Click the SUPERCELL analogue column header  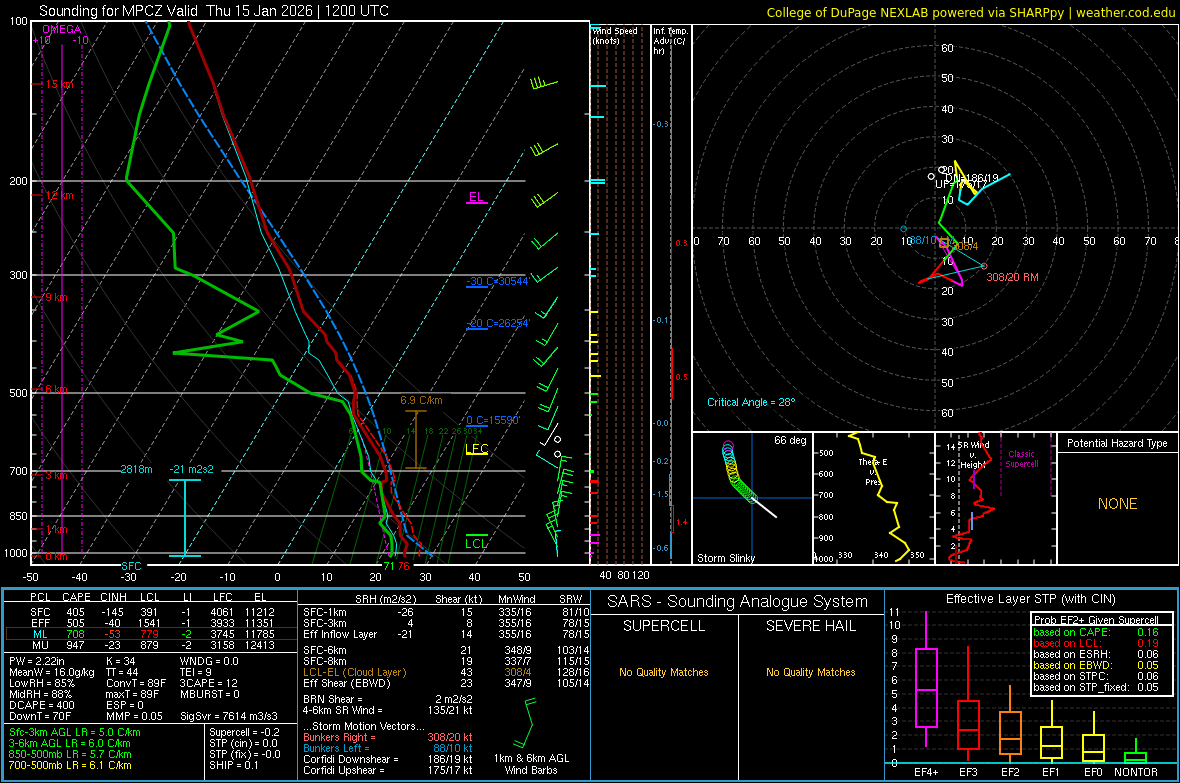[664, 626]
